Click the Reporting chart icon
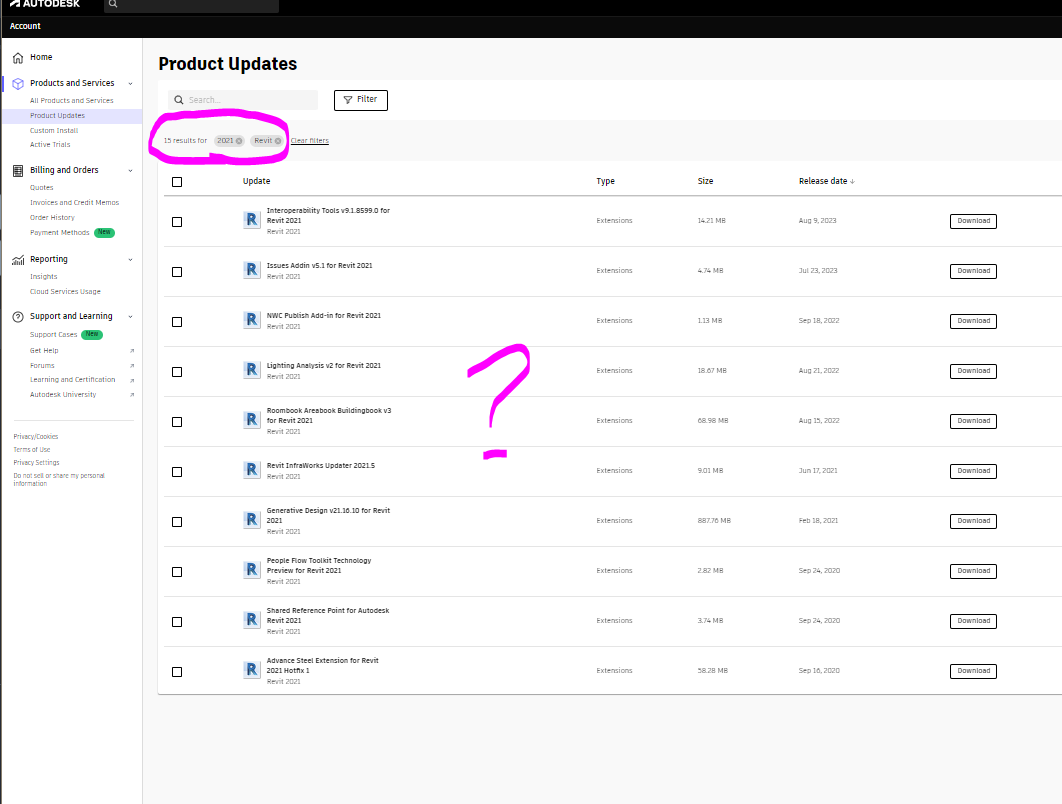1062x804 pixels. (x=18, y=259)
